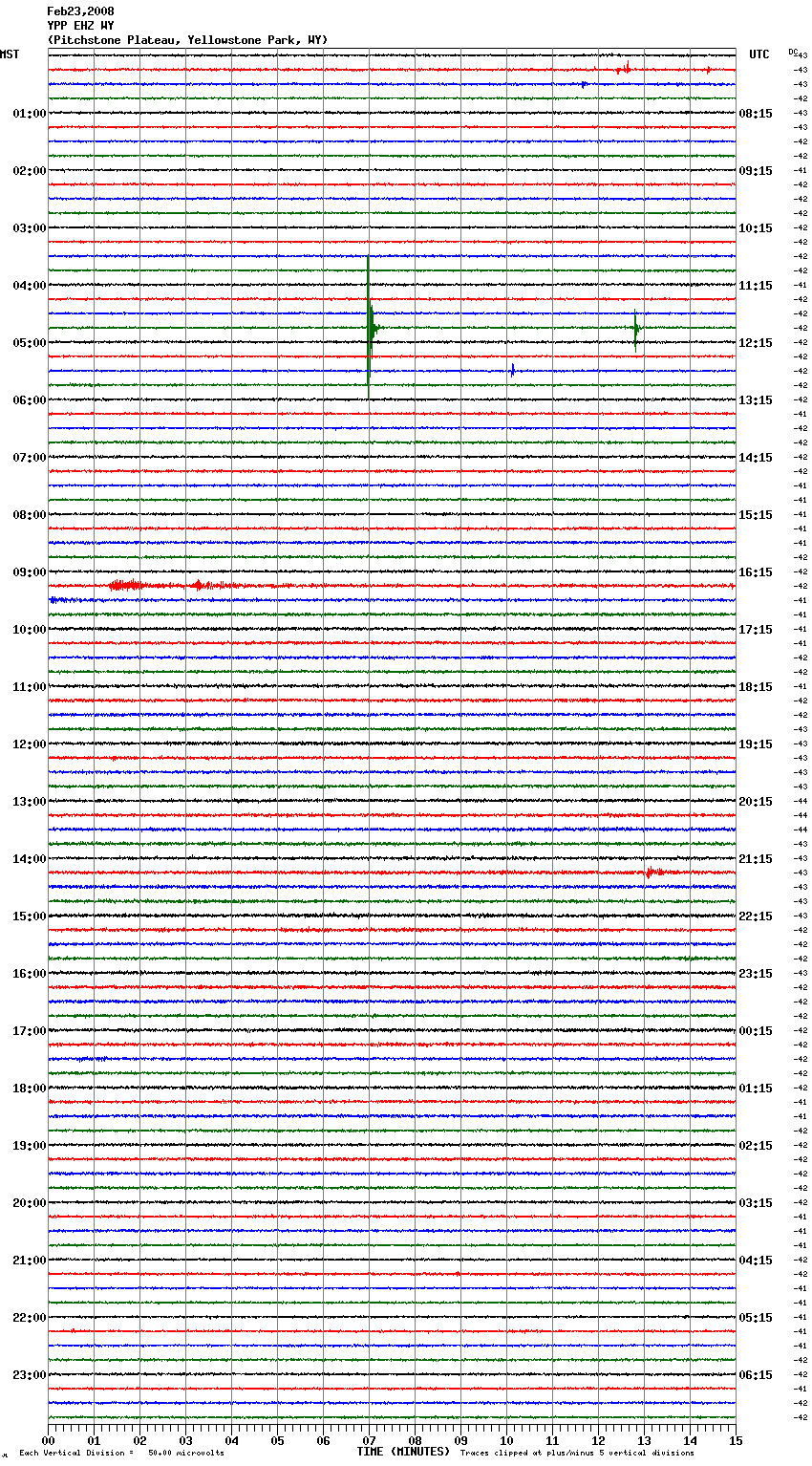The image size is (812, 1466).
Task: Select the YPP EHZ WY station code
Action: (80, 26)
